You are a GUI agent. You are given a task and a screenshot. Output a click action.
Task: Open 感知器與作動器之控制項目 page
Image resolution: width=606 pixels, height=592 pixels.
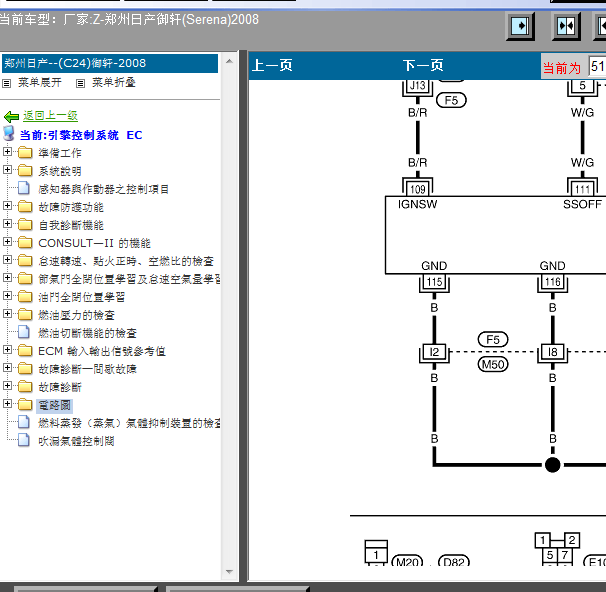click(x=104, y=189)
